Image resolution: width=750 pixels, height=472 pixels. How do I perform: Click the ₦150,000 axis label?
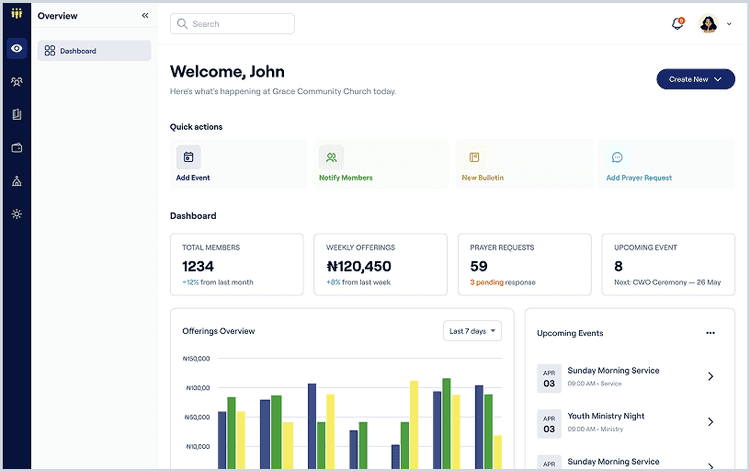(196, 359)
